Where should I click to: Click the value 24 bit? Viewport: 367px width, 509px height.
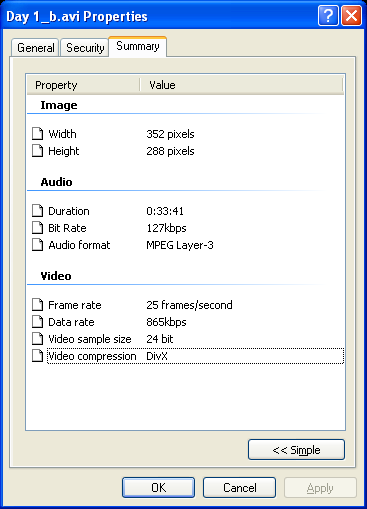[160, 339]
